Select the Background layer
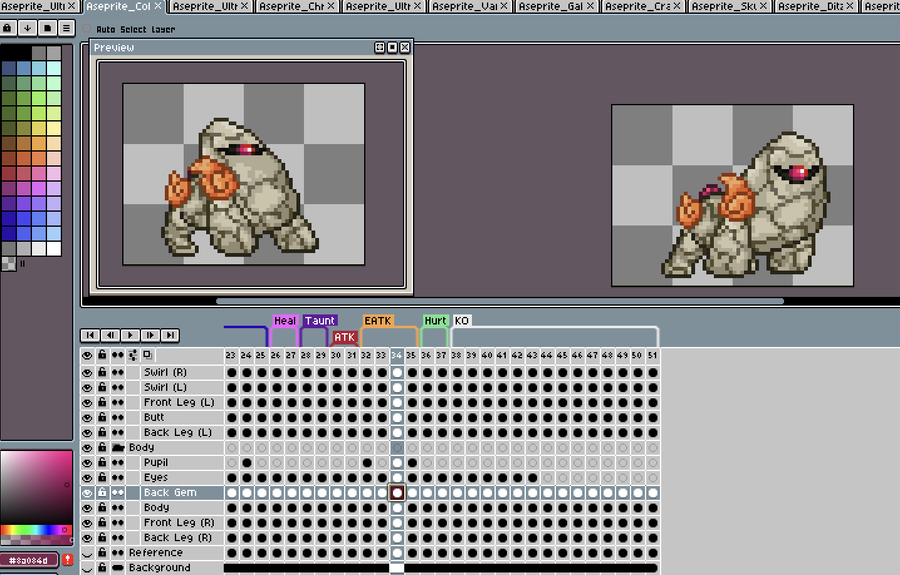900x575 pixels. [160, 568]
